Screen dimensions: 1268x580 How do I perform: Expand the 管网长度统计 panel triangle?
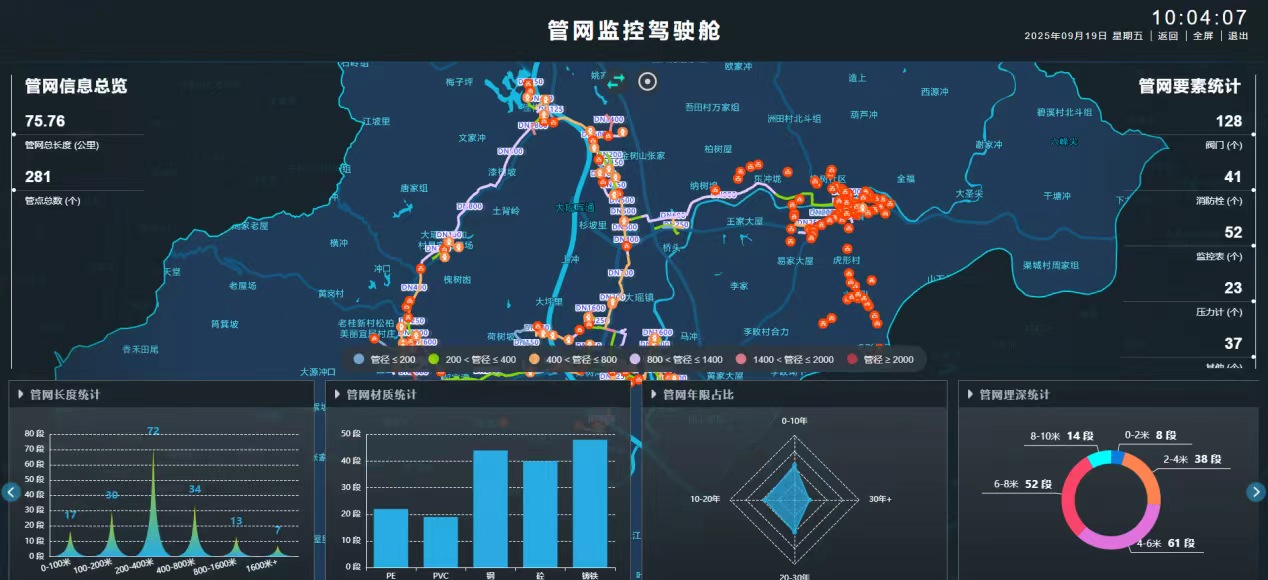tap(21, 395)
